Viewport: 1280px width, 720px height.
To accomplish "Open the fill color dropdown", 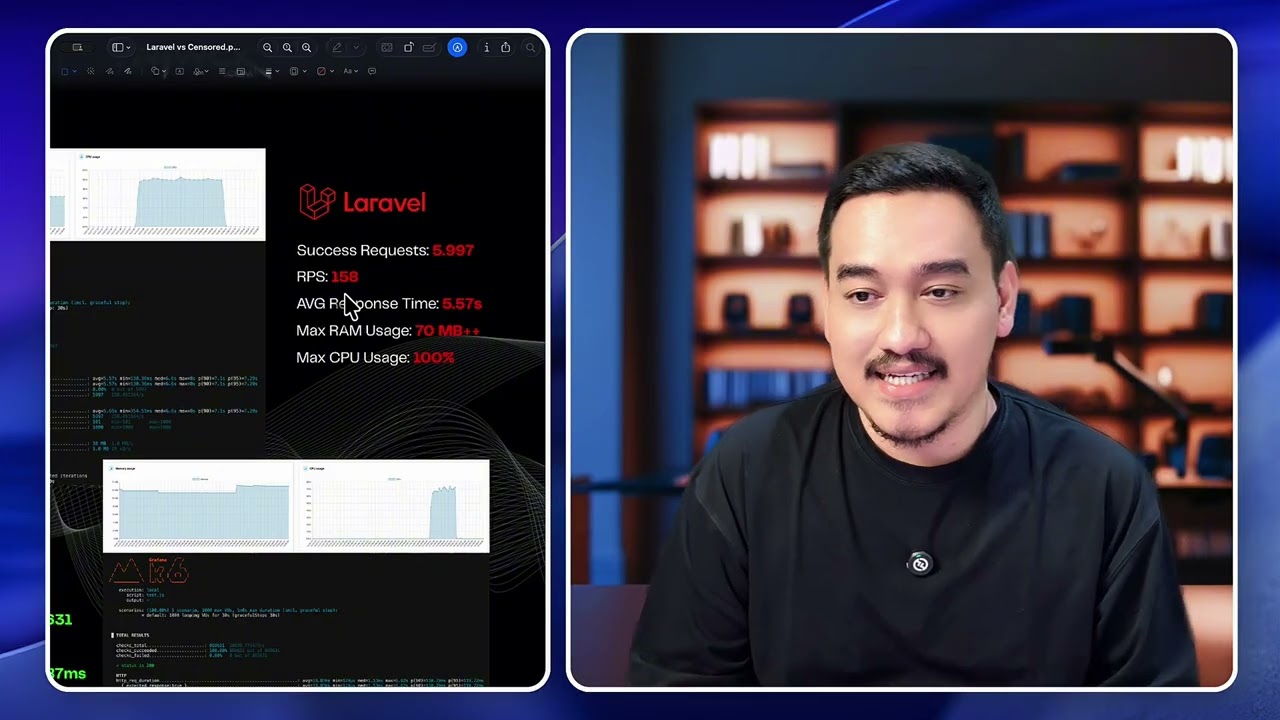I will click(x=324, y=71).
